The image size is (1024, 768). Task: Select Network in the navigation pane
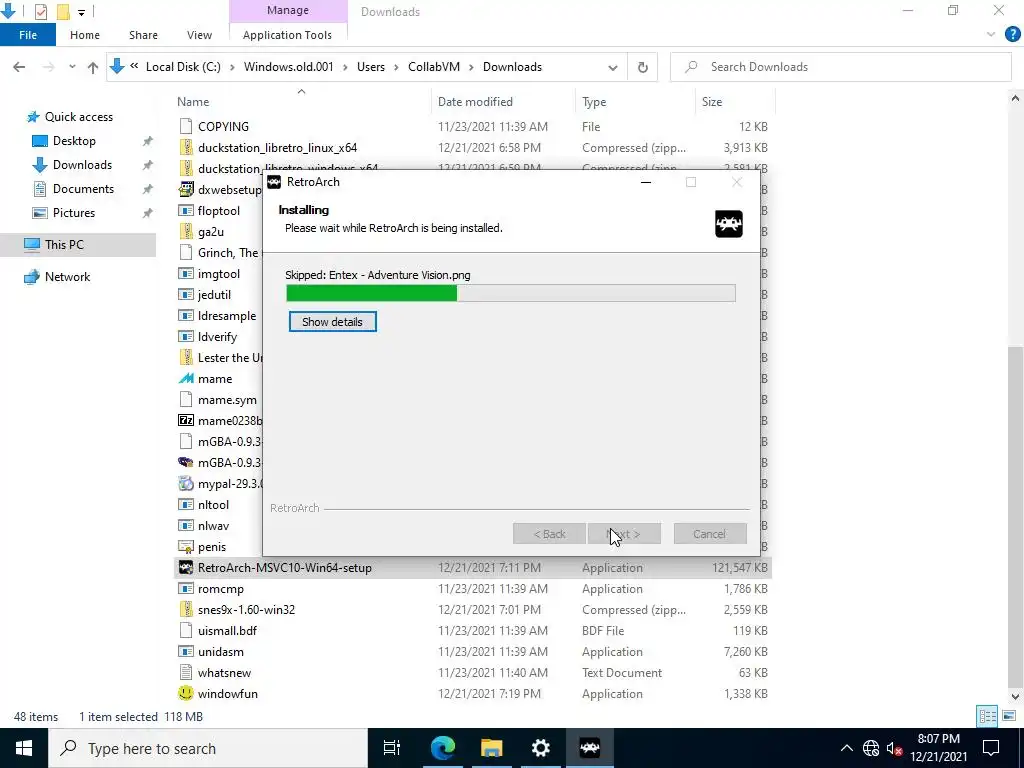(x=67, y=276)
